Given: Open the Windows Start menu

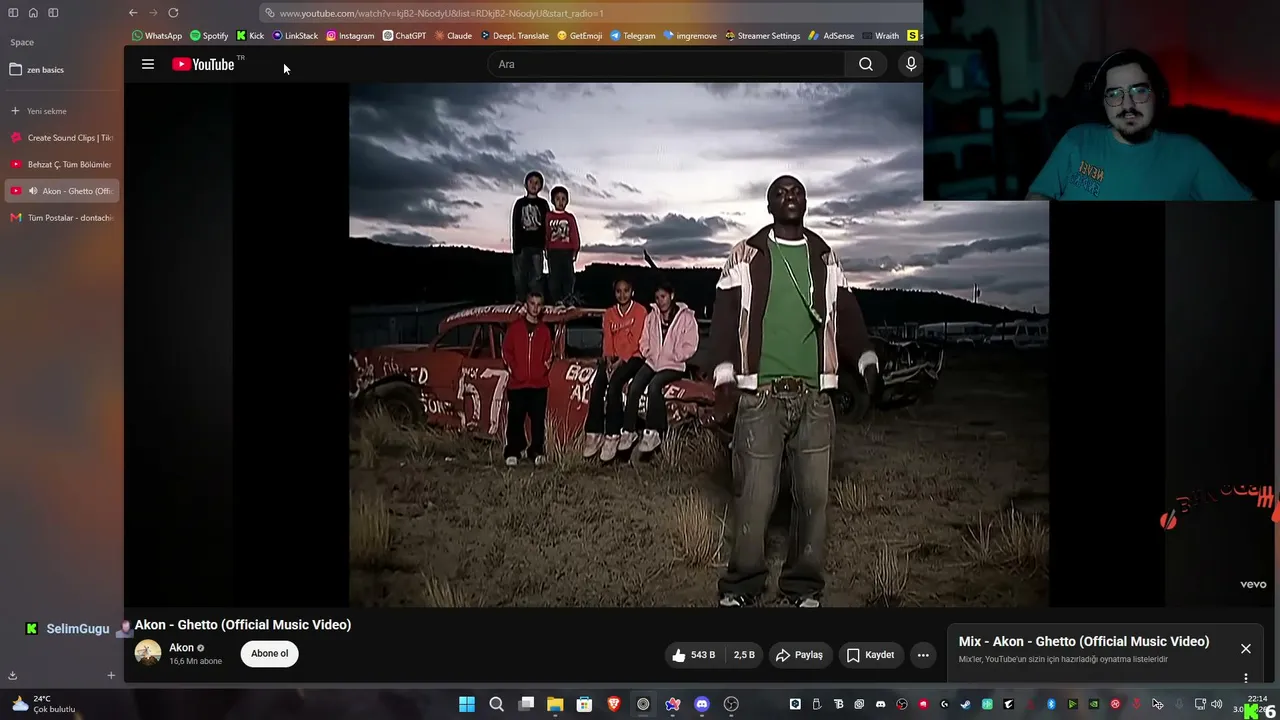Looking at the screenshot, I should click(467, 704).
